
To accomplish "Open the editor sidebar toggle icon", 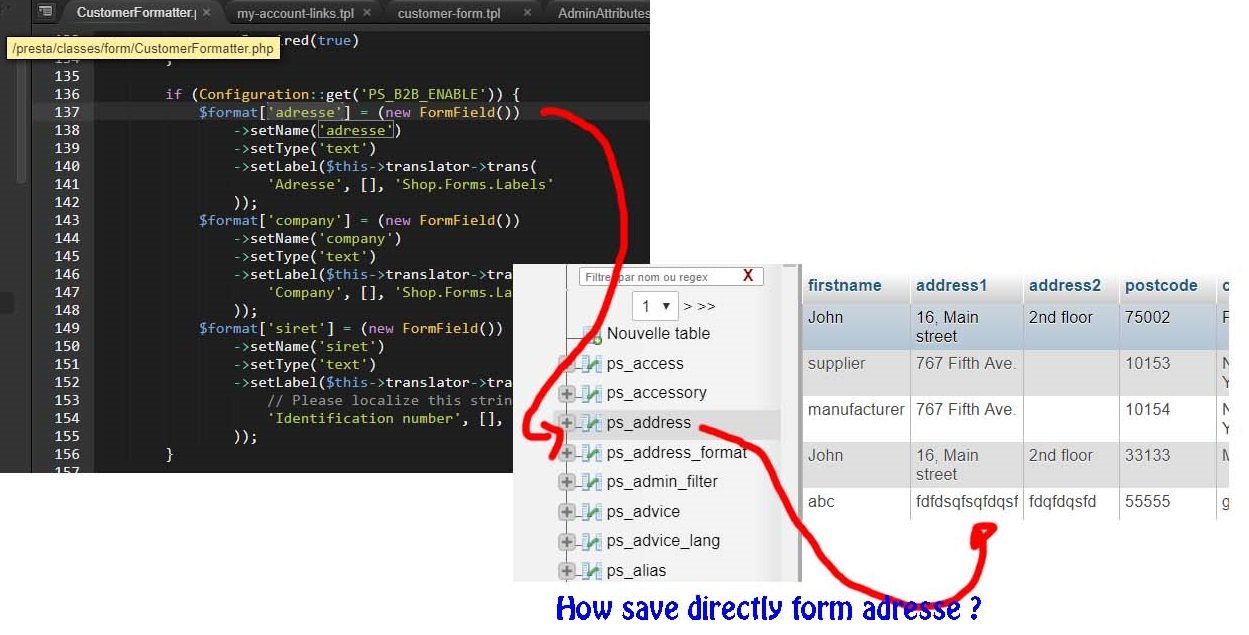I will click(45, 12).
